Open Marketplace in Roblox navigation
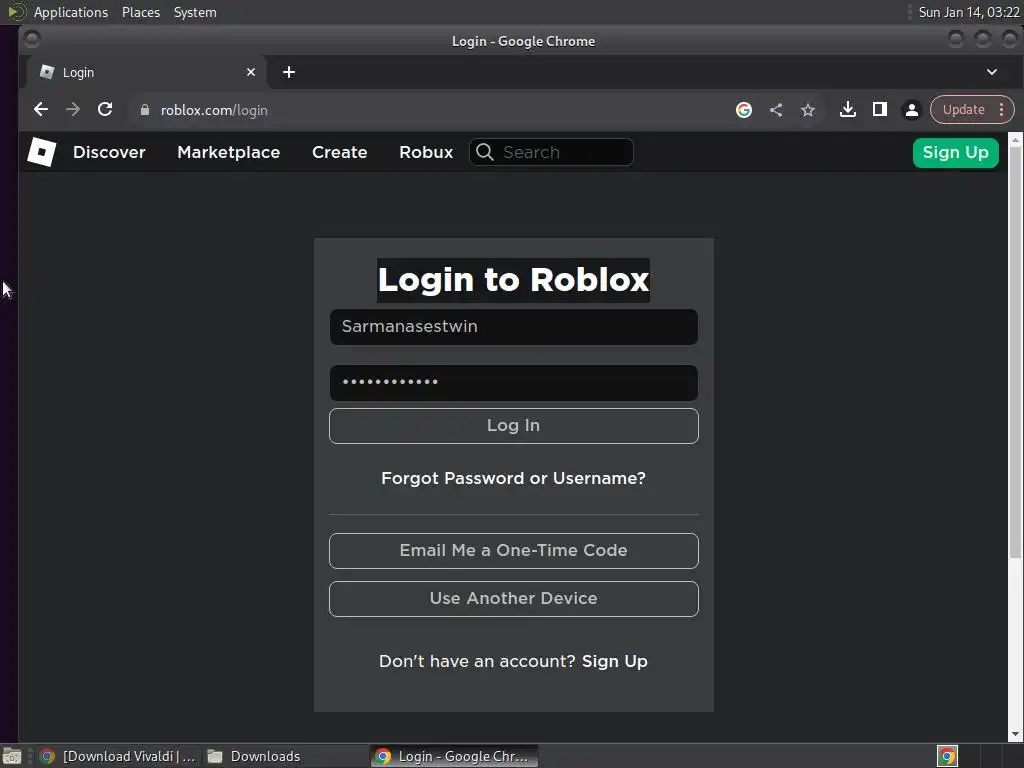Viewport: 1024px width, 768px height. pos(229,152)
